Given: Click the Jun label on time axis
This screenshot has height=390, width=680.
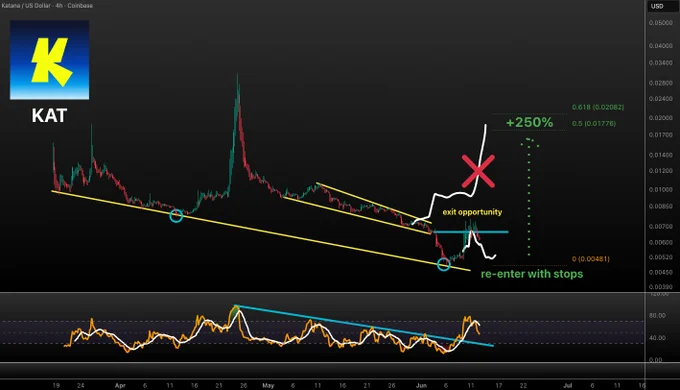Looking at the screenshot, I should [x=421, y=385].
